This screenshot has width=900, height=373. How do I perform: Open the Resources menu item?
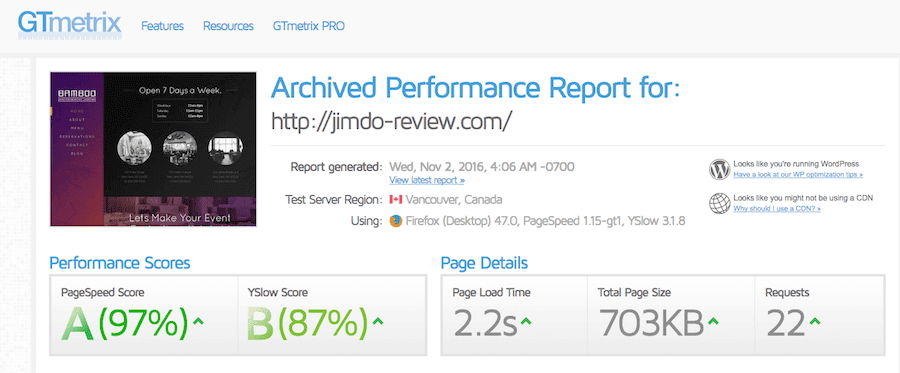228,26
